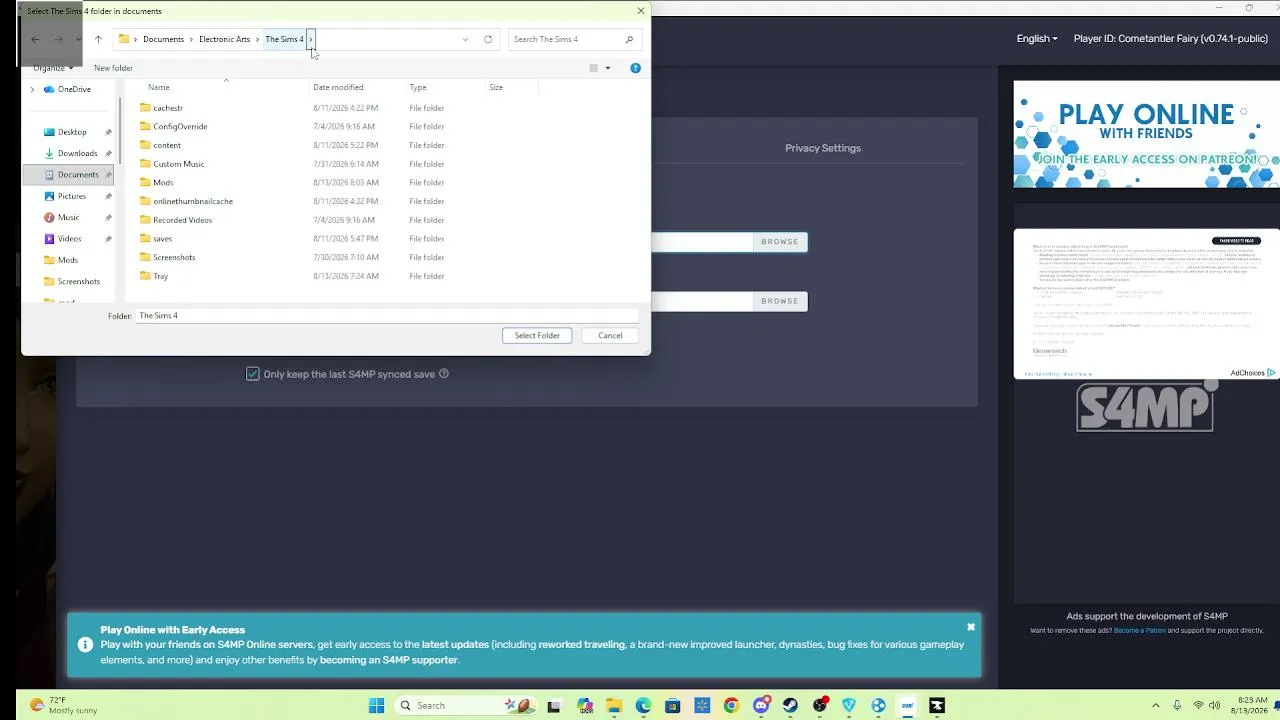Click the back arrow in the folder dialog

point(35,39)
